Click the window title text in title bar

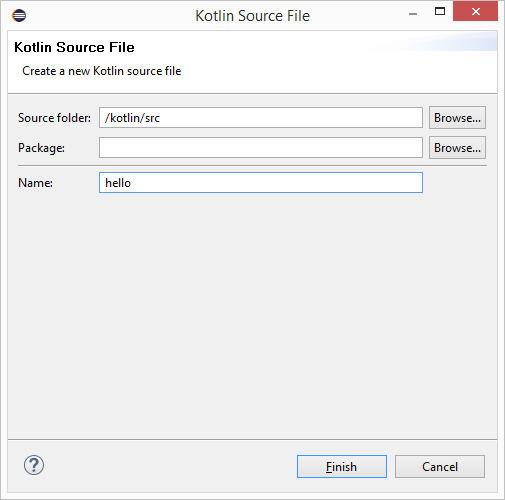(252, 16)
